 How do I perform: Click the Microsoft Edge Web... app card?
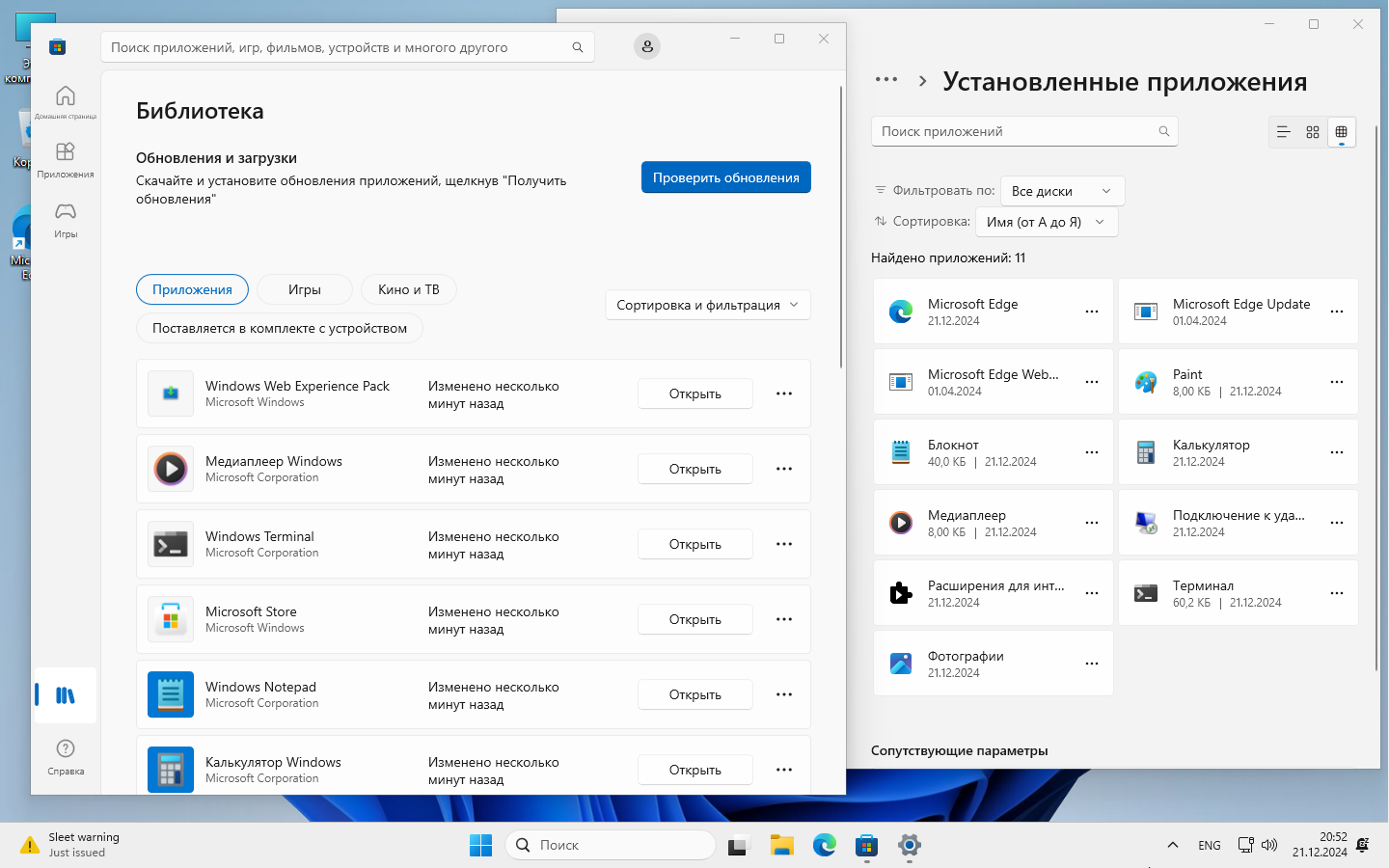[x=994, y=382]
